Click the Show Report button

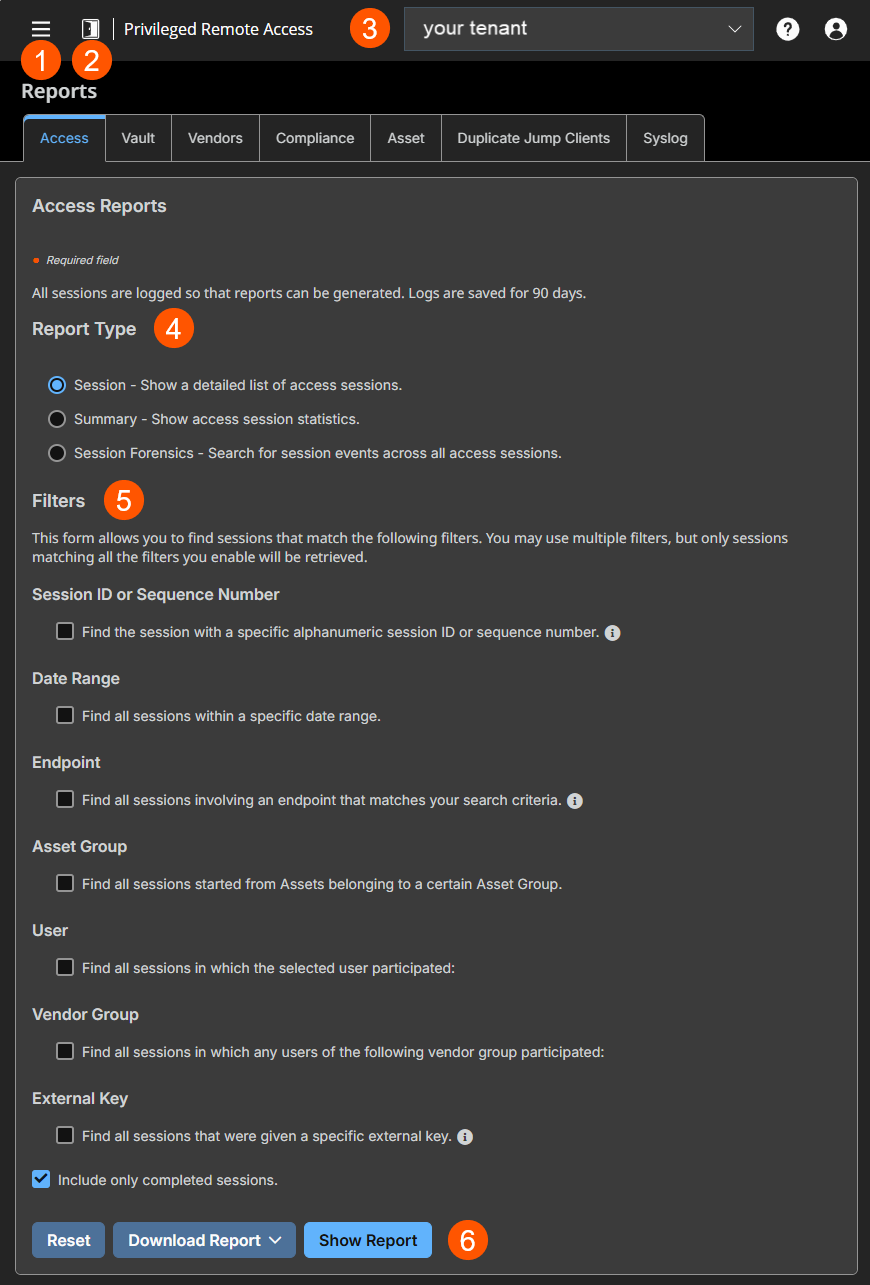click(367, 1240)
